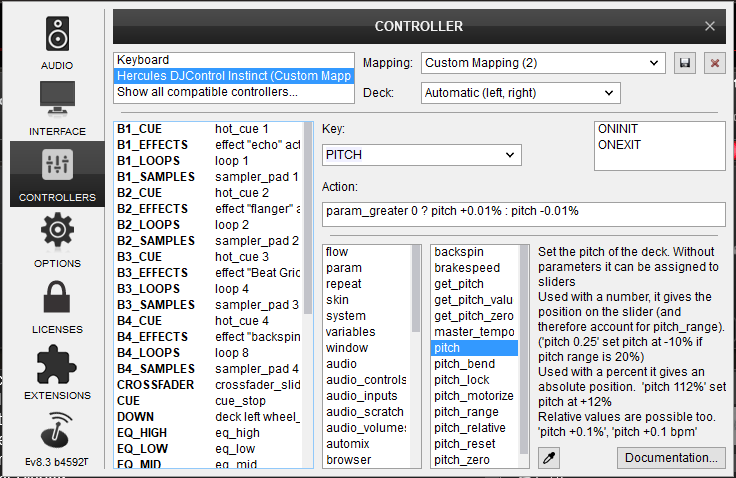
Task: Select the pitch_bend action
Action: point(475,364)
